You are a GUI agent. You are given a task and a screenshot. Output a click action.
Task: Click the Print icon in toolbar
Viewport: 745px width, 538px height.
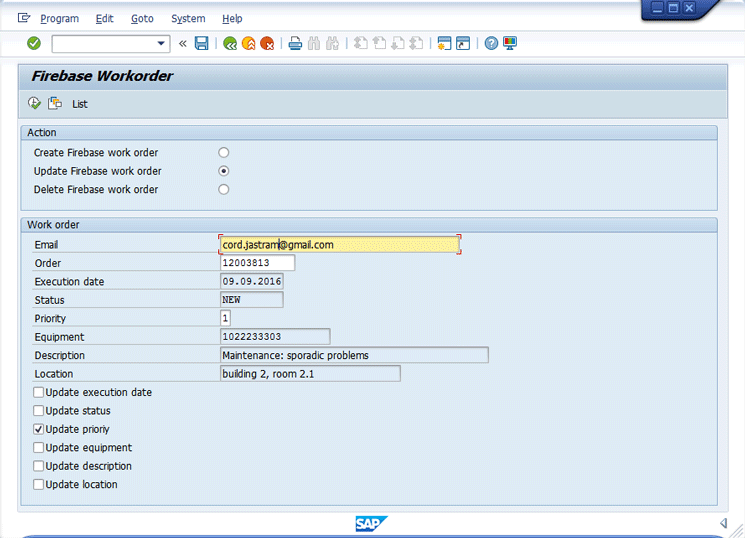click(x=295, y=43)
